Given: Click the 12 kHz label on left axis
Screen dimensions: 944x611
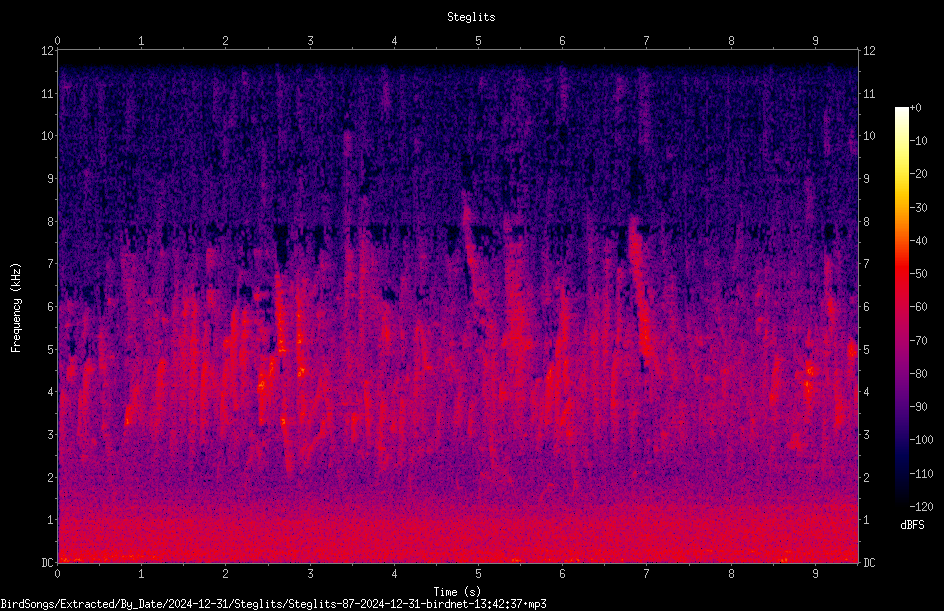Looking at the screenshot, I should (x=48, y=51).
